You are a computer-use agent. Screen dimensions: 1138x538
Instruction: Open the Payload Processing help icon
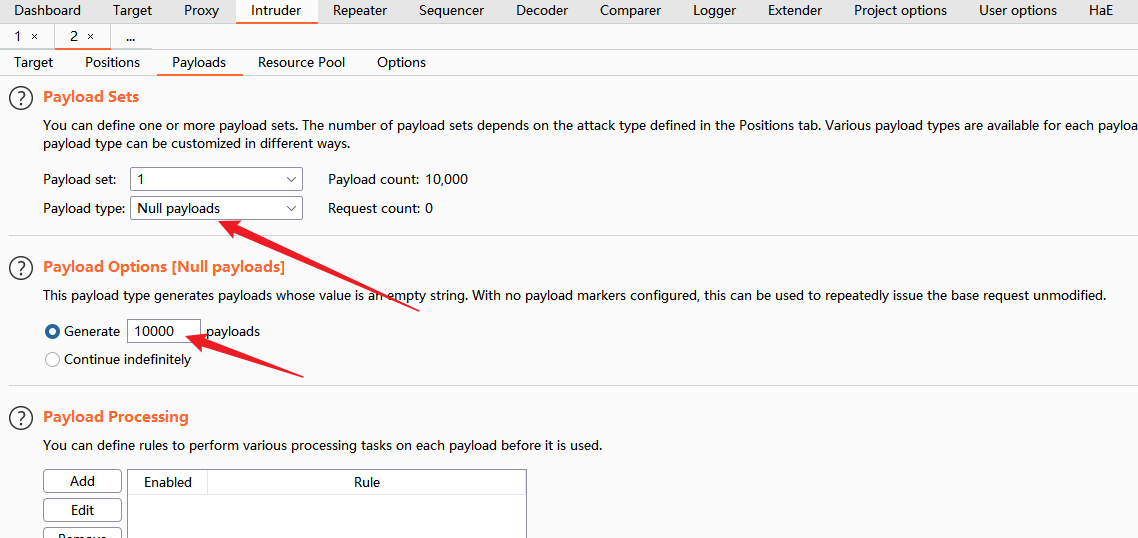click(21, 417)
